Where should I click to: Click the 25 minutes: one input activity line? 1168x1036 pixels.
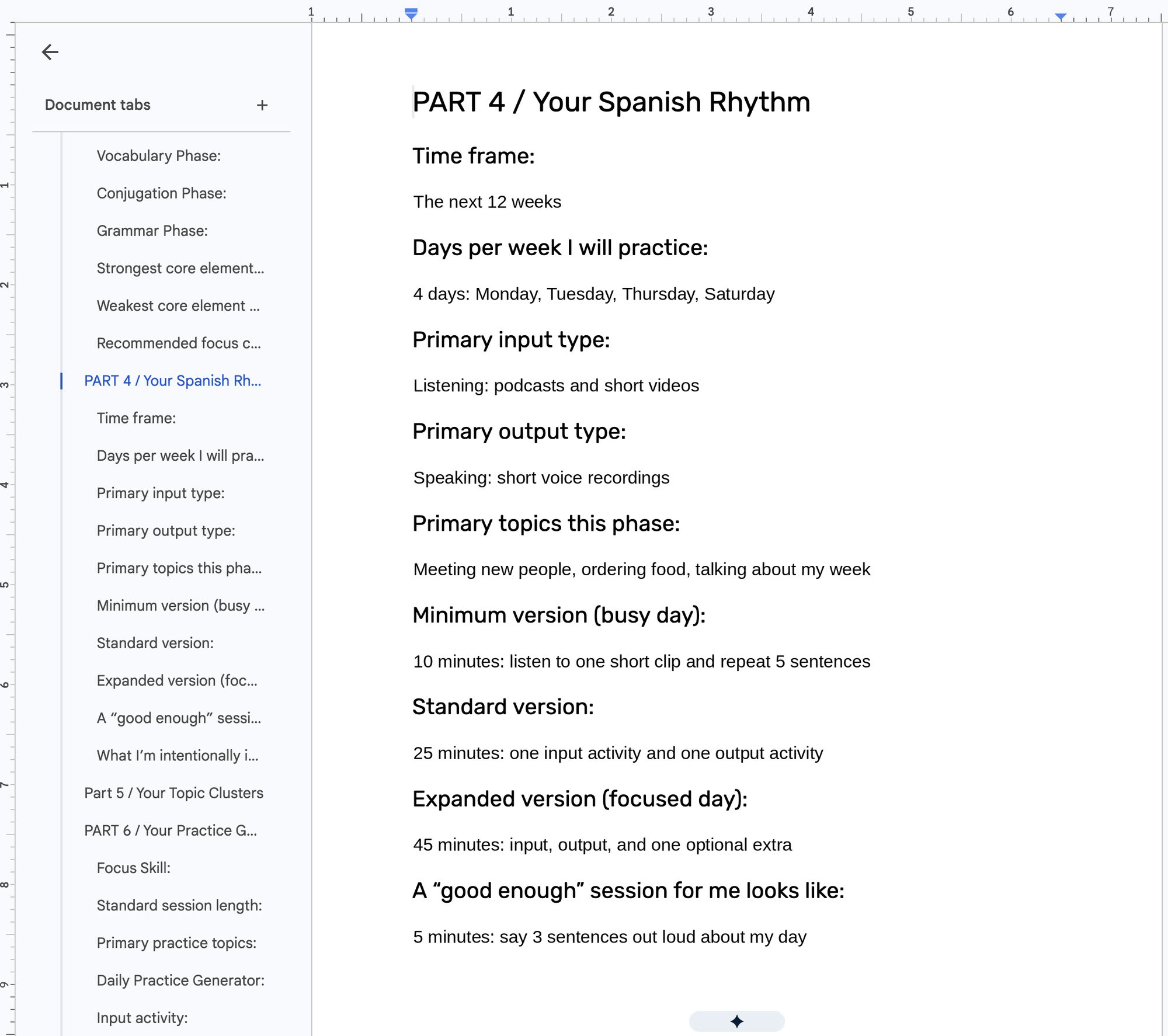click(x=618, y=753)
